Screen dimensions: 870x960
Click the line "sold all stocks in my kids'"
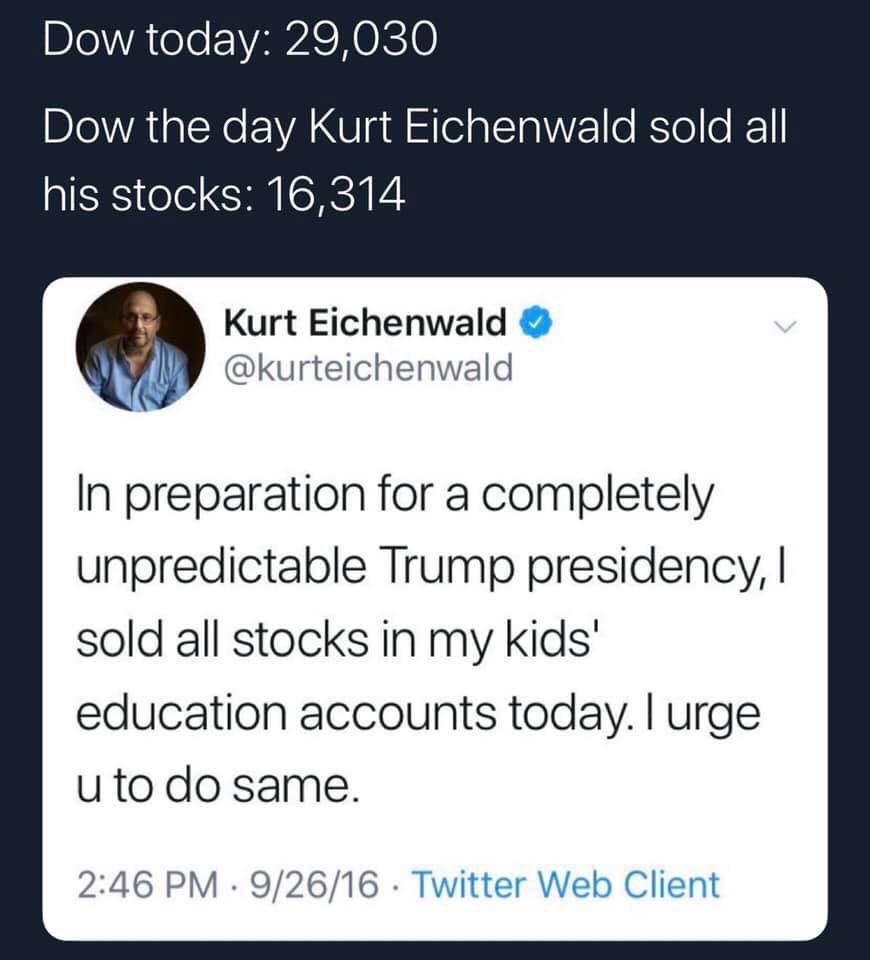click(x=334, y=642)
